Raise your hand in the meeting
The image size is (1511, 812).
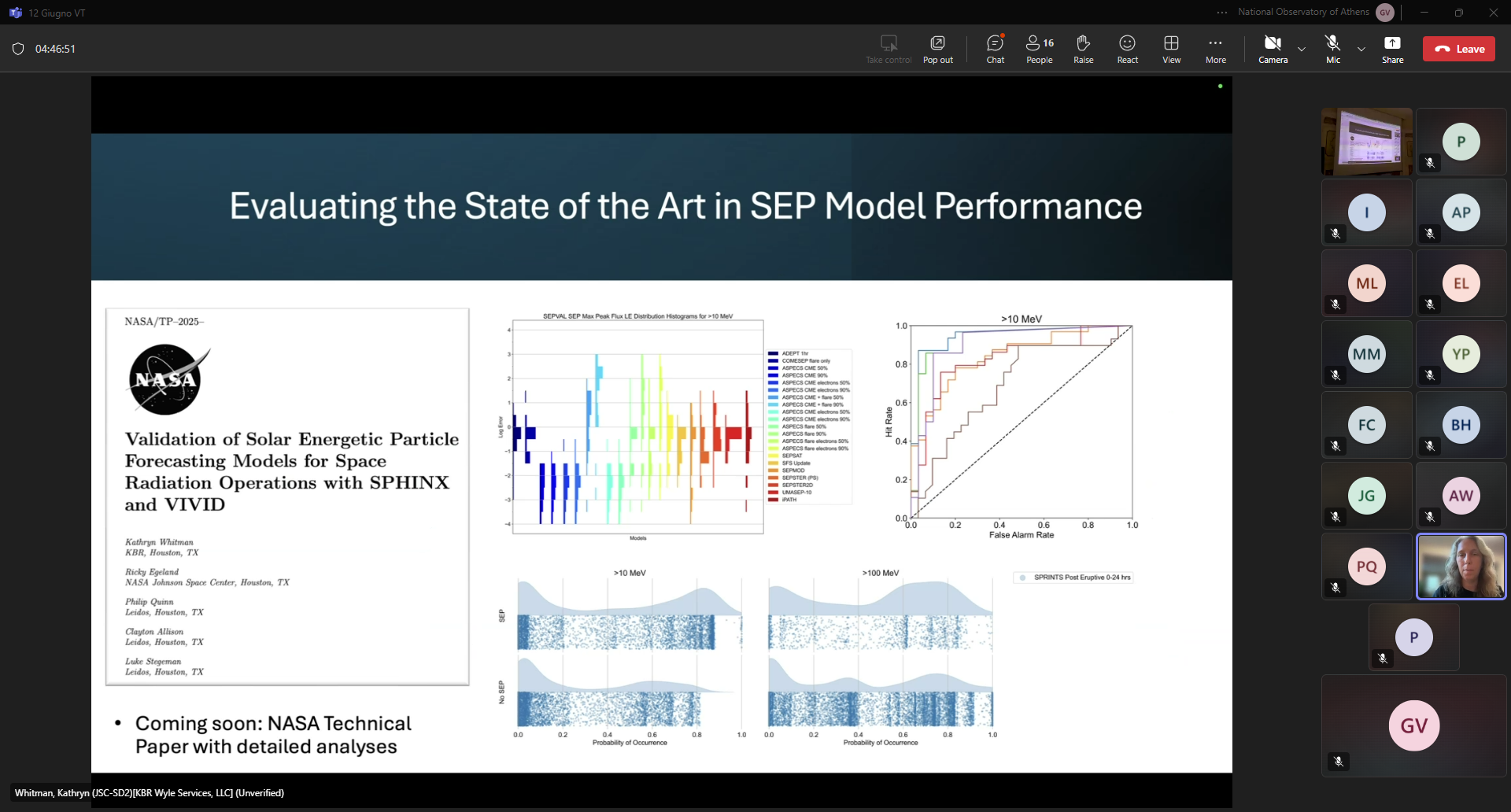coord(1084,49)
